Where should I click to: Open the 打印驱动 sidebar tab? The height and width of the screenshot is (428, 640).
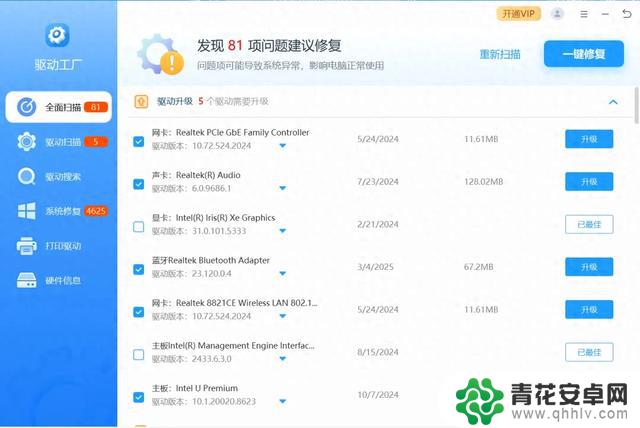pyautogui.click(x=58, y=246)
